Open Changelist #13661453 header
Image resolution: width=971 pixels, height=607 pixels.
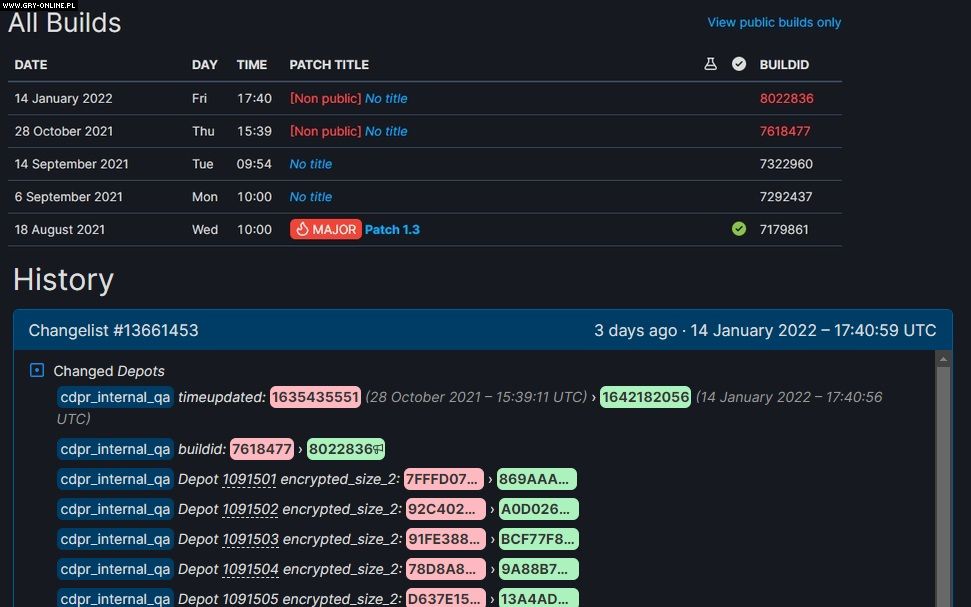click(x=113, y=330)
